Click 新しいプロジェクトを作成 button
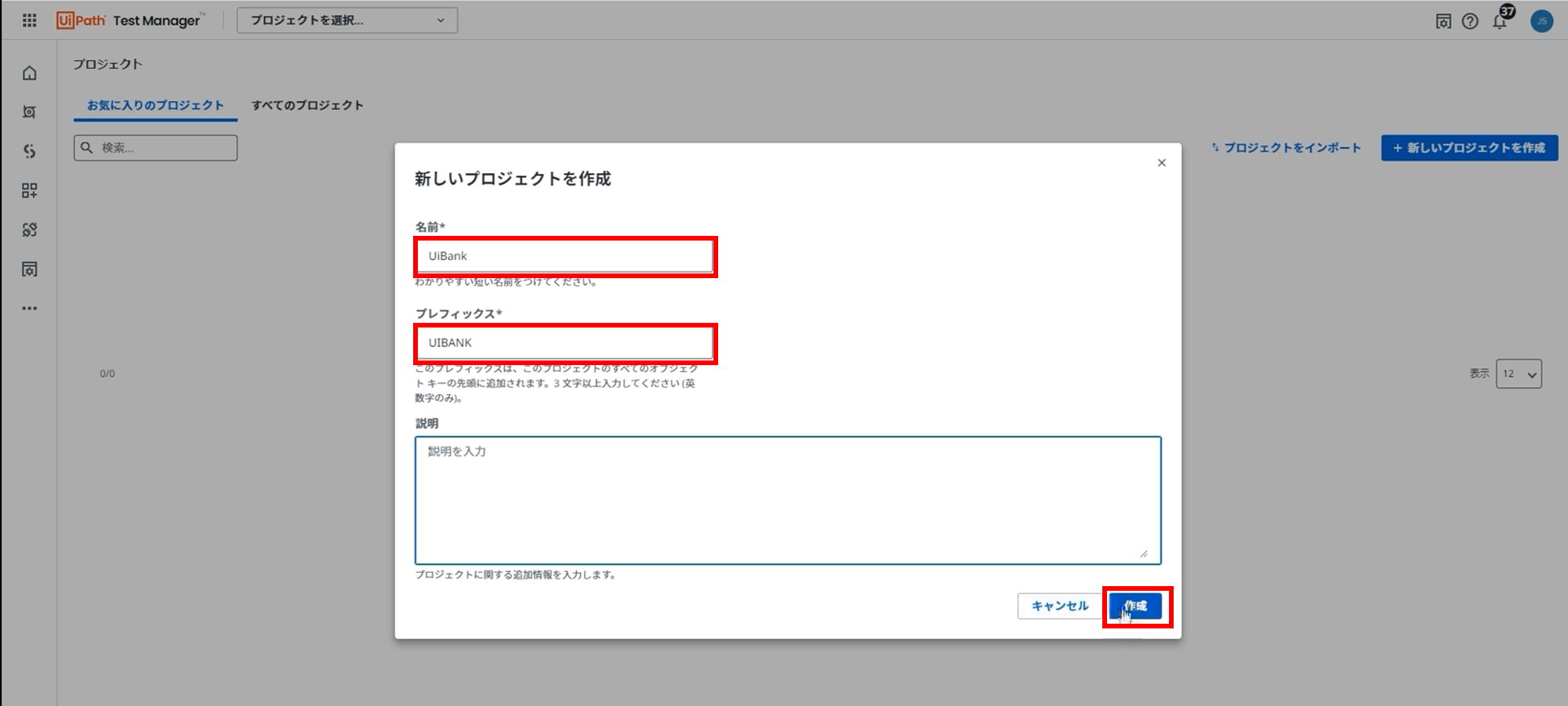1568x706 pixels. click(x=1469, y=147)
